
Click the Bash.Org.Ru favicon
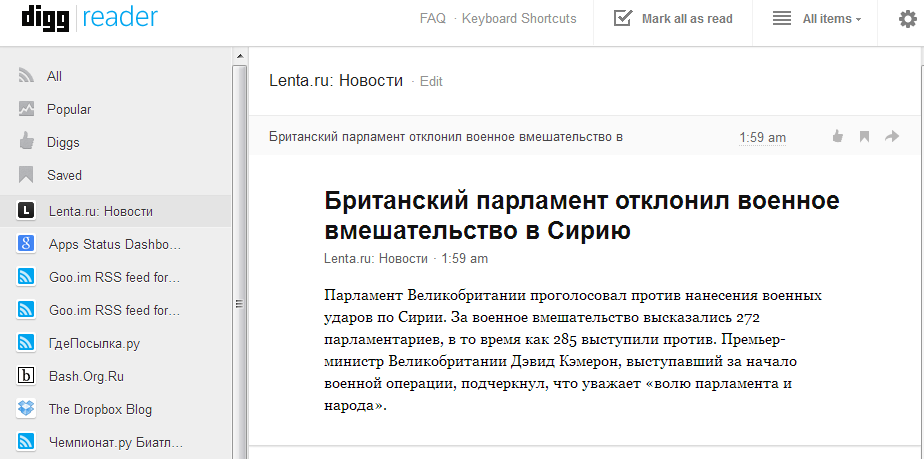pos(26,376)
